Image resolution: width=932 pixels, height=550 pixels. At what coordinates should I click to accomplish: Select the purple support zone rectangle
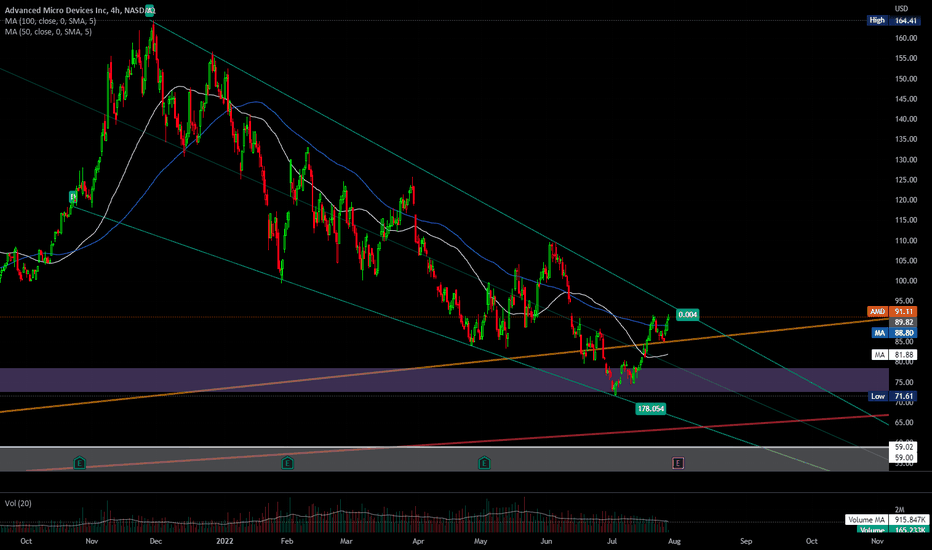coord(444,380)
